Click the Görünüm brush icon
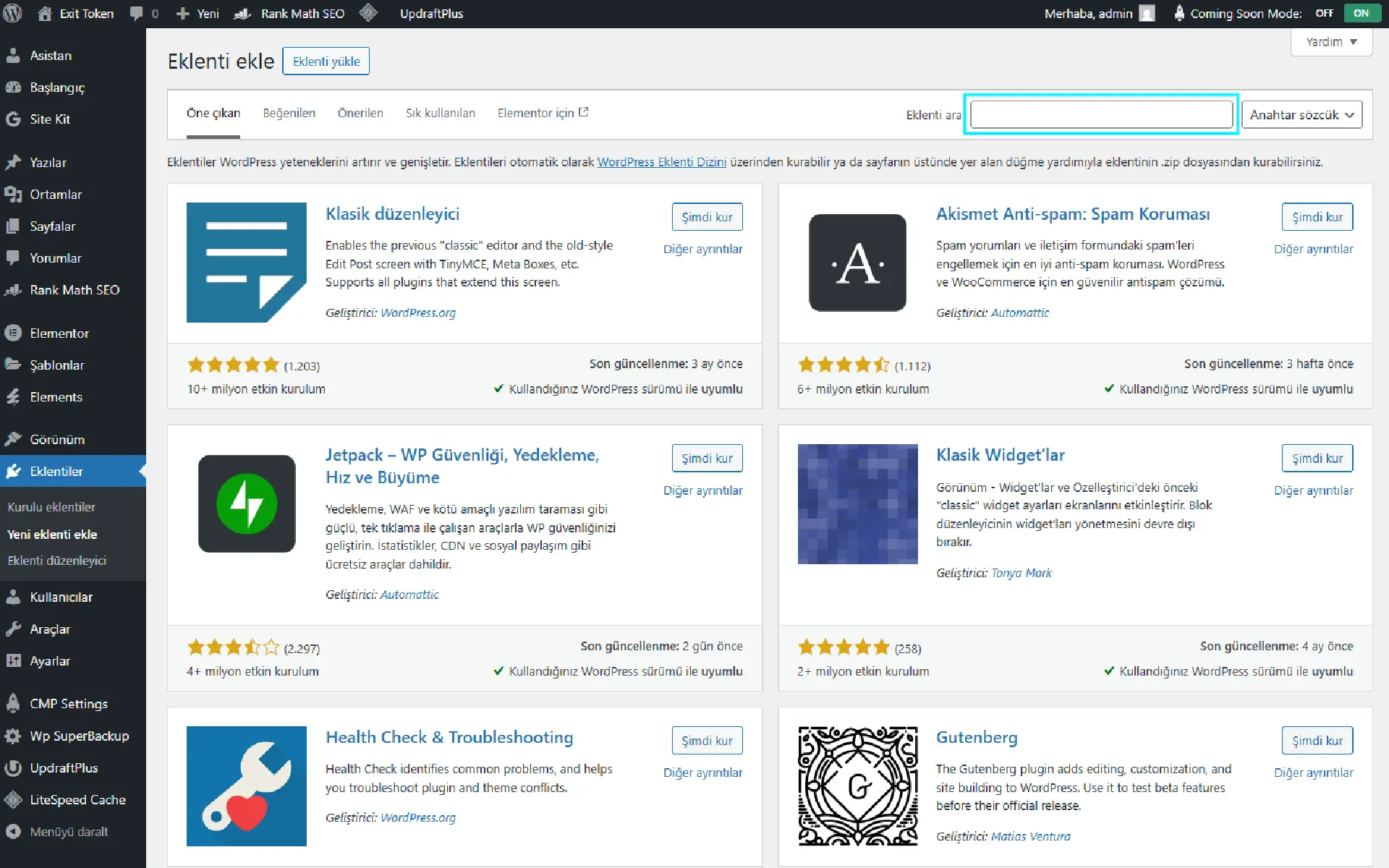This screenshot has width=1389, height=868. click(13, 439)
